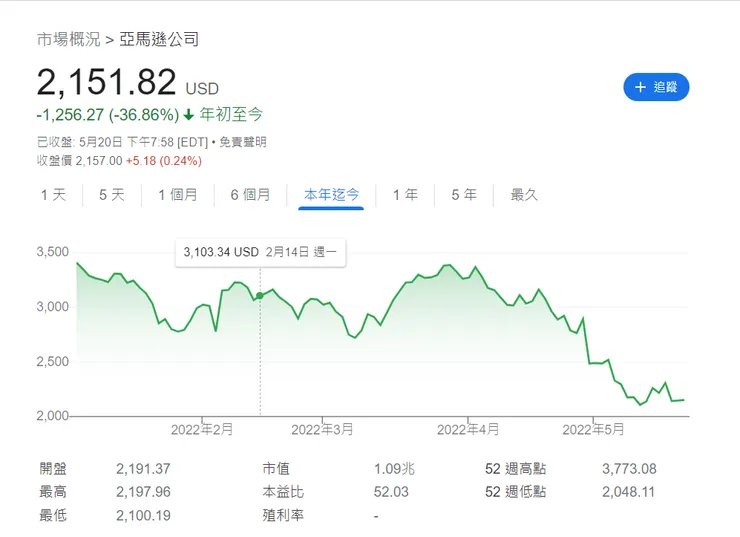Click the 2022年2月 axis label
Image resolution: width=740 pixels, height=537 pixels.
202,429
